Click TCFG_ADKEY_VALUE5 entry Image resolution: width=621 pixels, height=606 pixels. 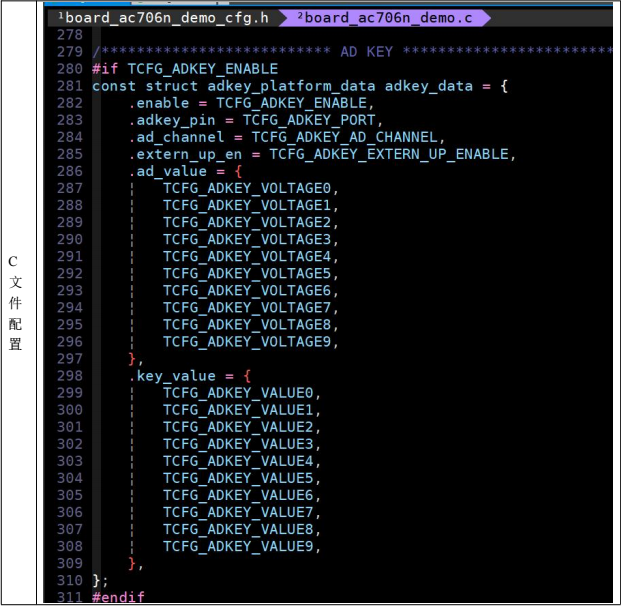(238, 478)
